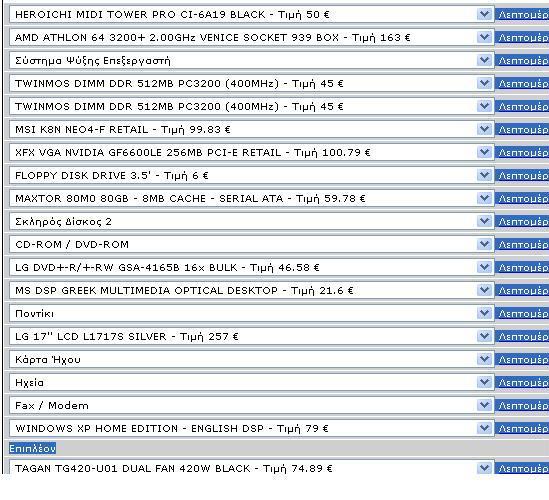Click Λεπτομέρειες link in the Ηχεία row

point(522,382)
